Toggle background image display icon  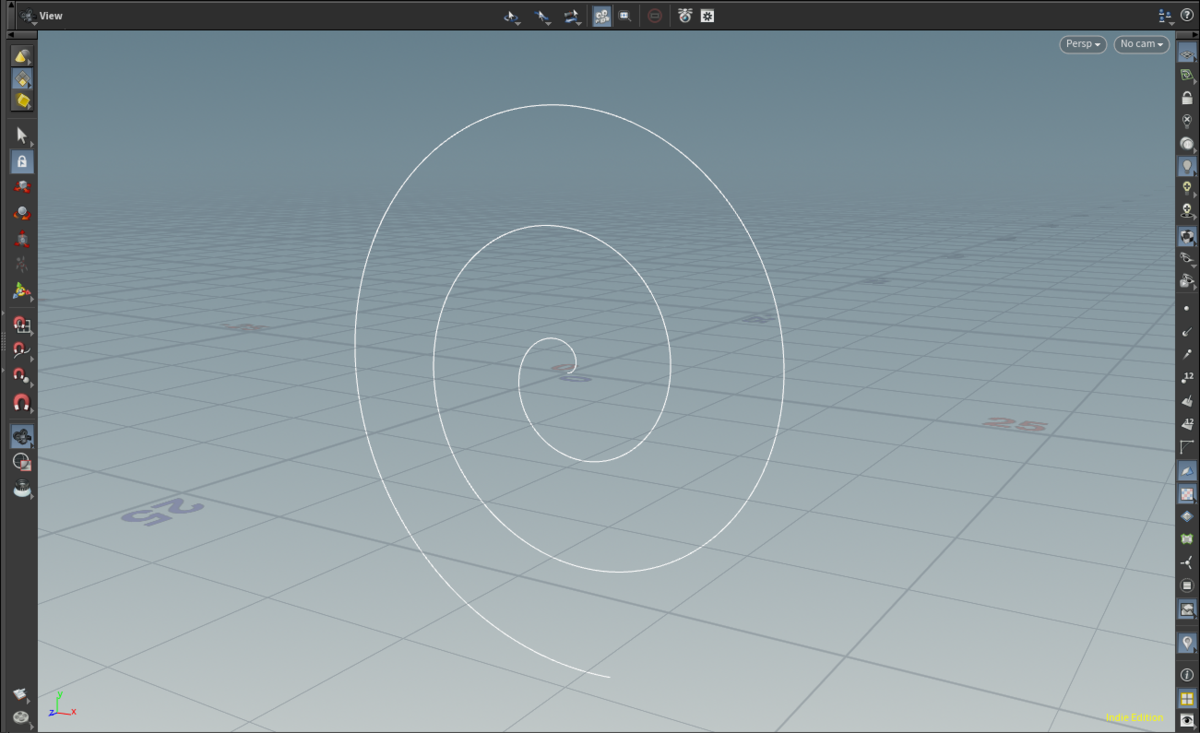pyautogui.click(x=1187, y=608)
